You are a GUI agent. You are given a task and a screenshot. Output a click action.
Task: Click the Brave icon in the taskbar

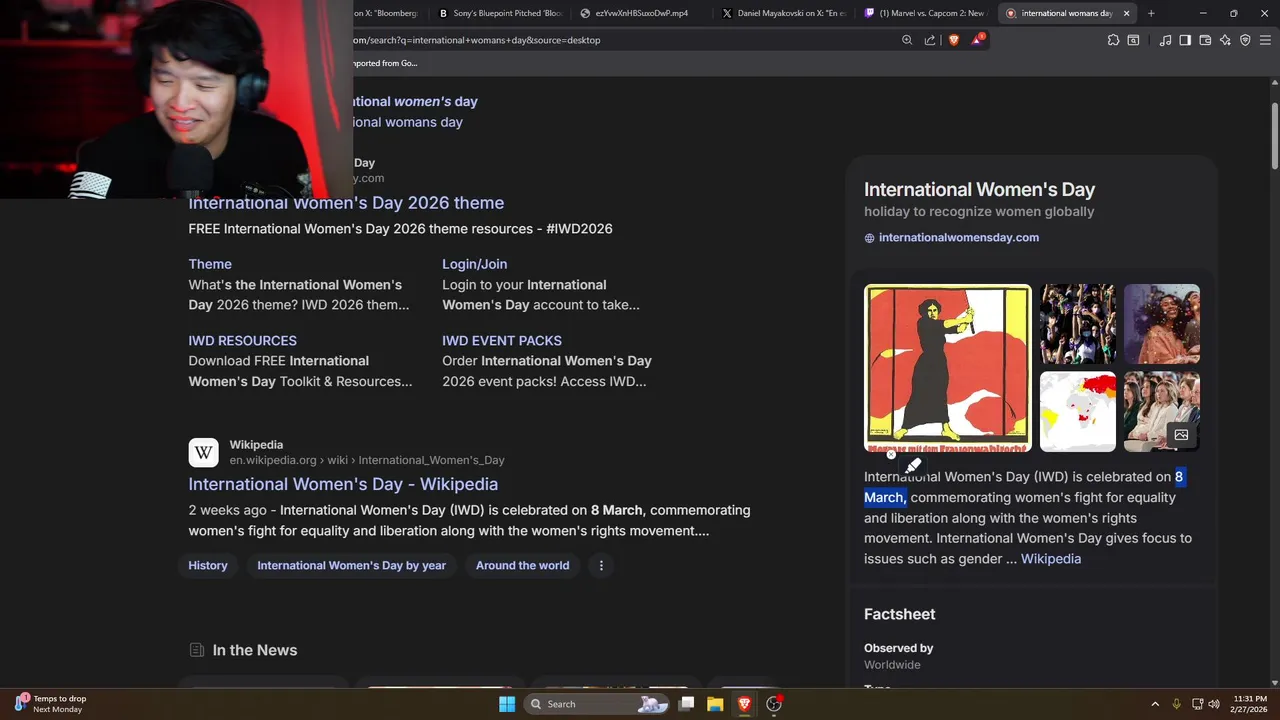(x=744, y=704)
